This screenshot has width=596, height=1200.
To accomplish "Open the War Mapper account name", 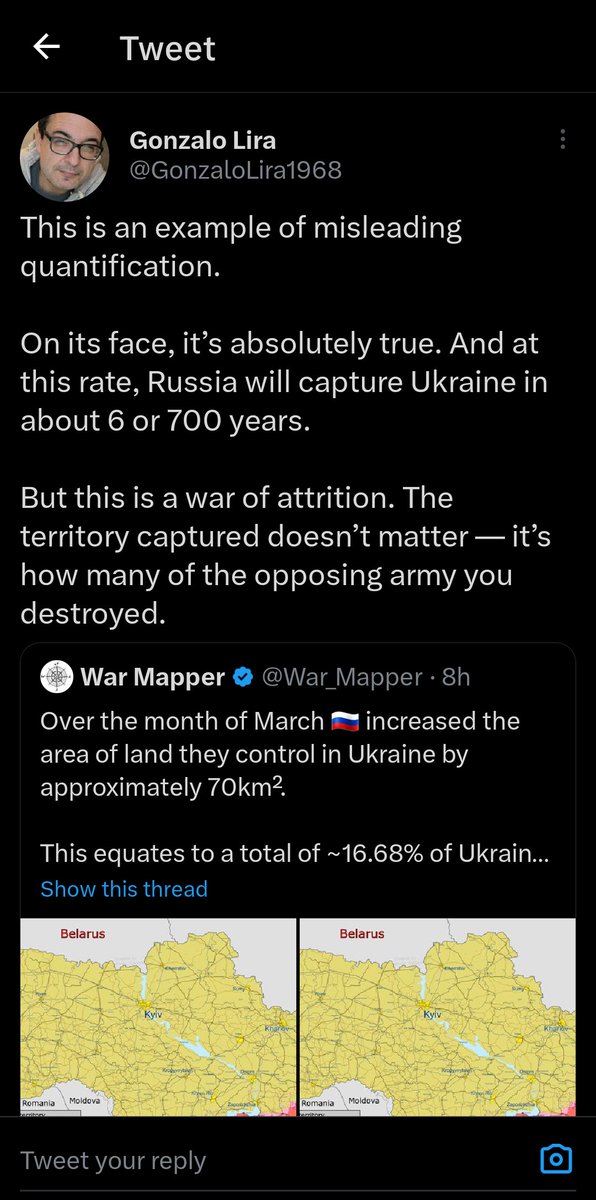I will (152, 677).
